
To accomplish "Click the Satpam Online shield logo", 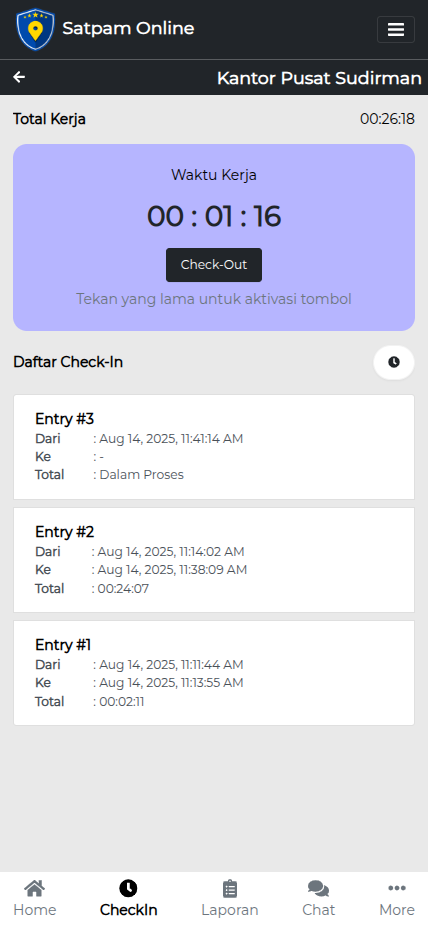I will pos(35,29).
